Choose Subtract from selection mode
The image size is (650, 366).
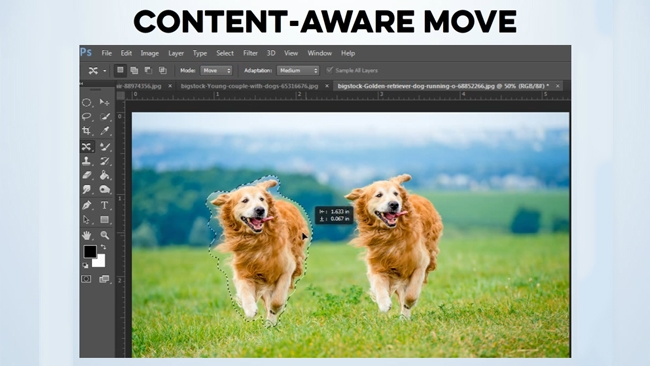tap(148, 70)
